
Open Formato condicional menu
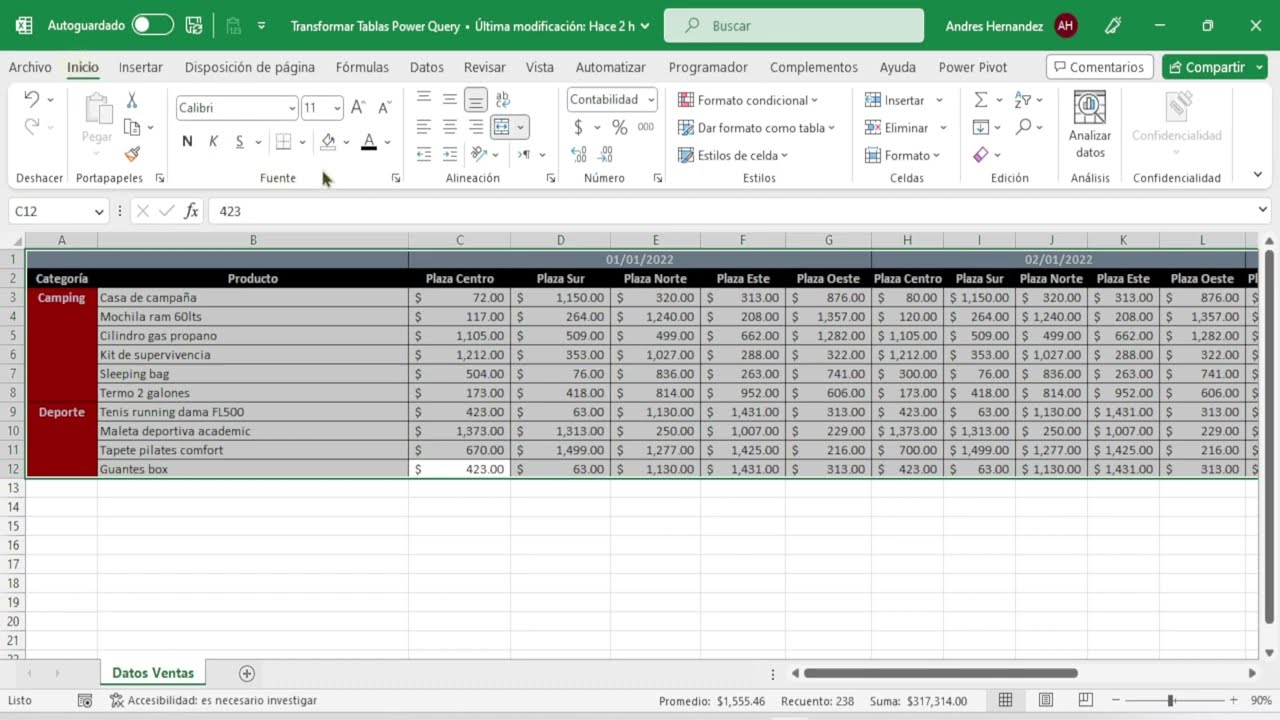(x=748, y=100)
